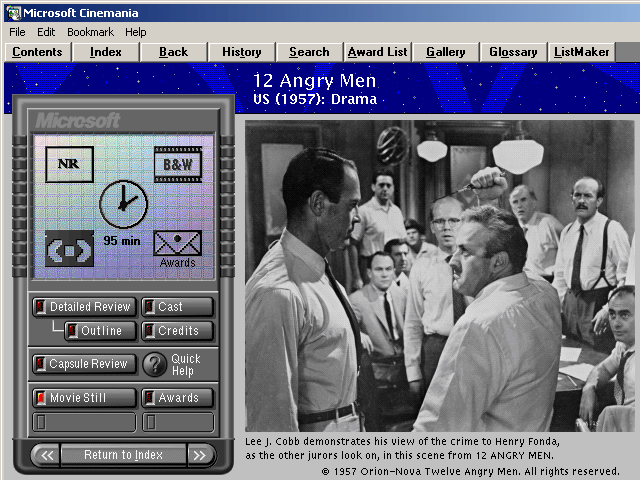640x480 pixels.
Task: Open the Glossary
Action: (x=513, y=52)
